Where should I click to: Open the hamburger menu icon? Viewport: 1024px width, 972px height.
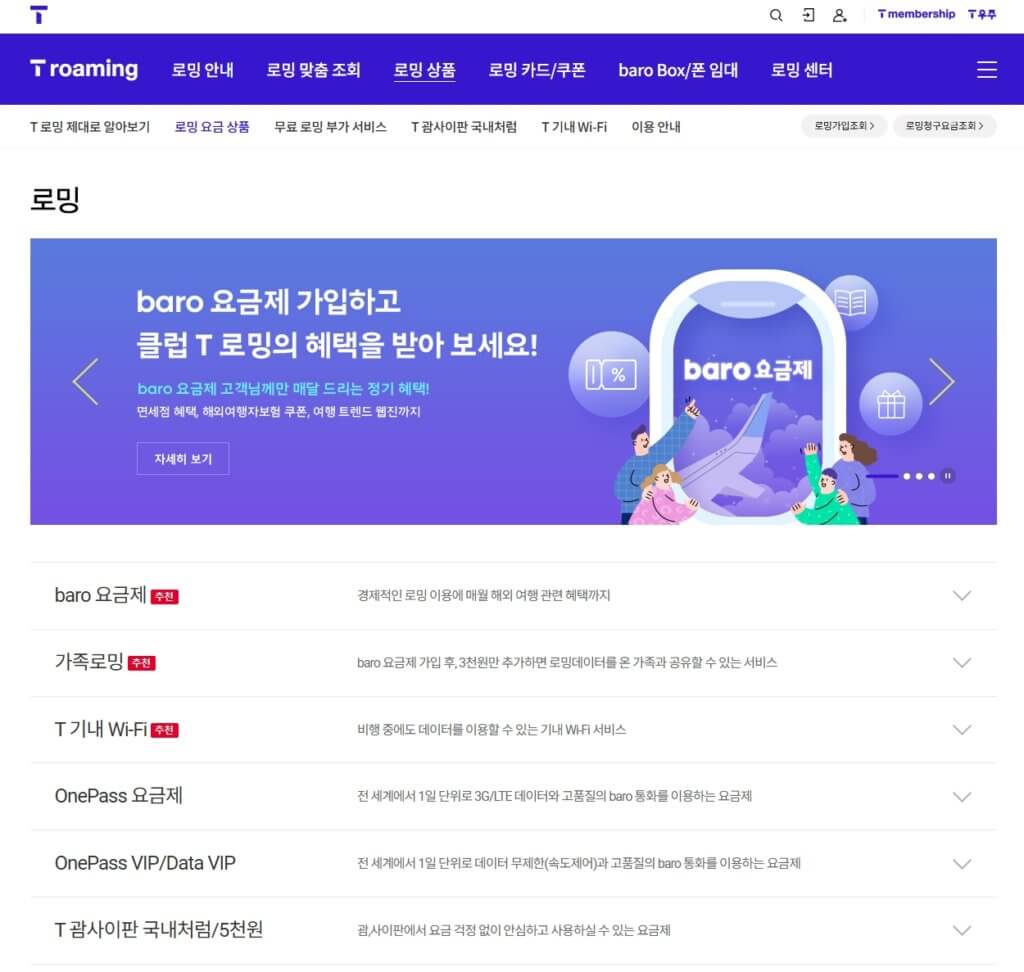pos(986,69)
